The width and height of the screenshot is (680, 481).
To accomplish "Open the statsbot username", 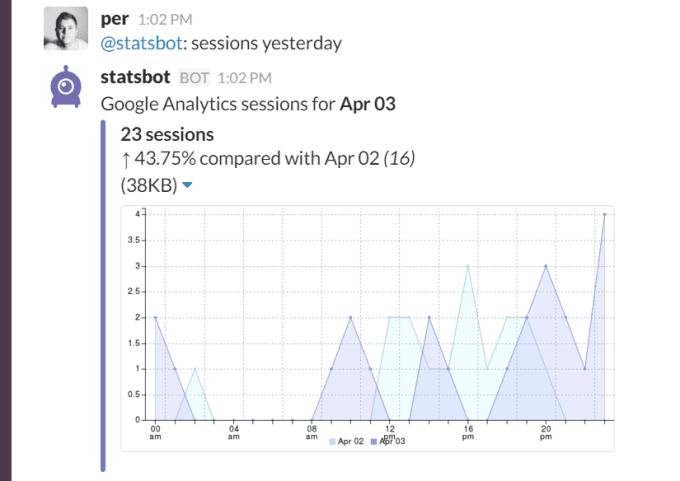I will (x=135, y=77).
